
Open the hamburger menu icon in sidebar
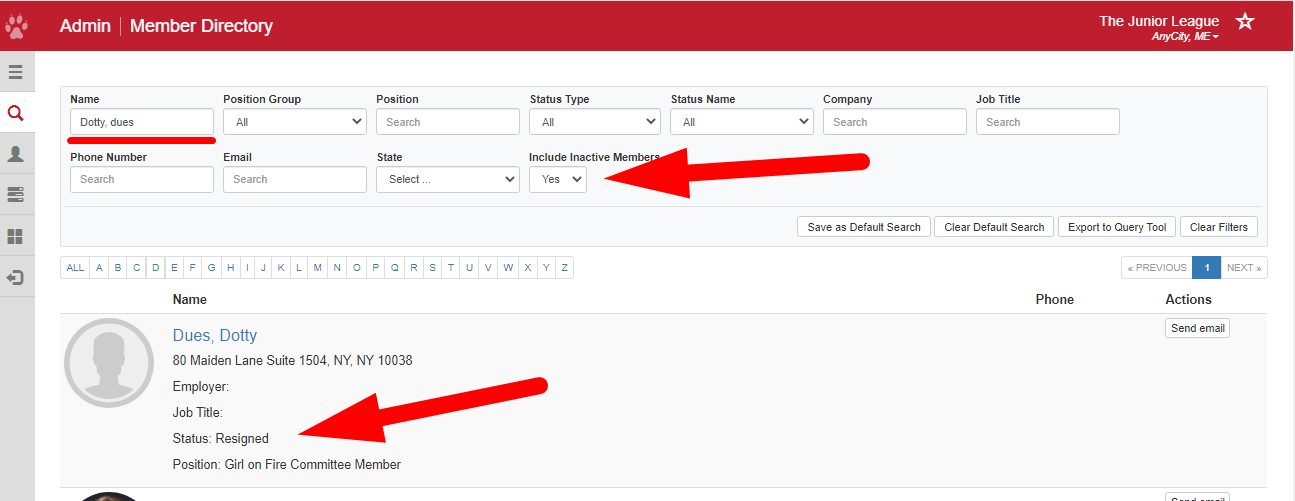click(16, 72)
